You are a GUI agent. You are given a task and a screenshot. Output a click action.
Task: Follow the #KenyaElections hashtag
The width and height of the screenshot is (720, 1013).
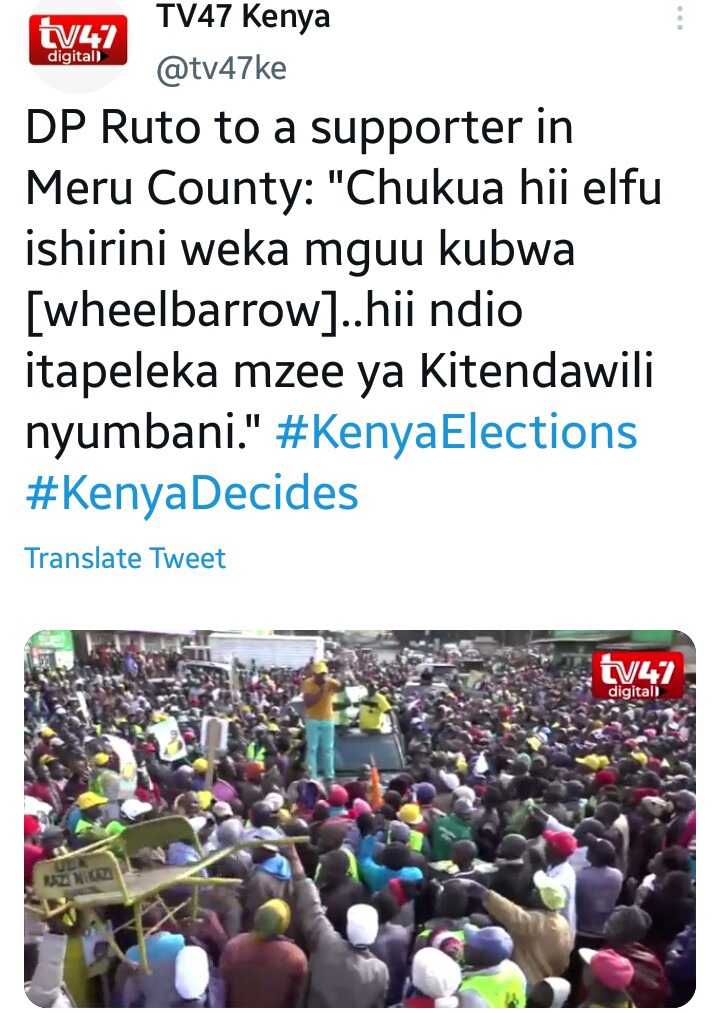[x=456, y=432]
